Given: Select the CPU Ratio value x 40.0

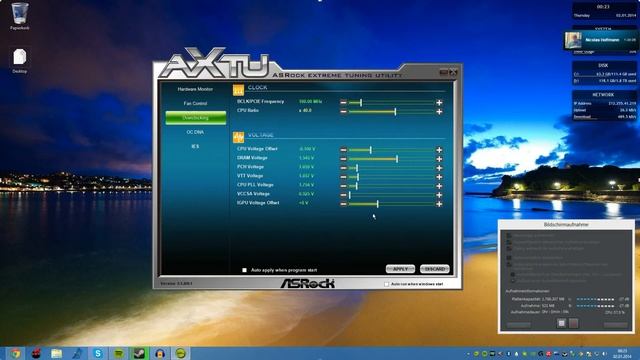Looking at the screenshot, I should point(305,110).
